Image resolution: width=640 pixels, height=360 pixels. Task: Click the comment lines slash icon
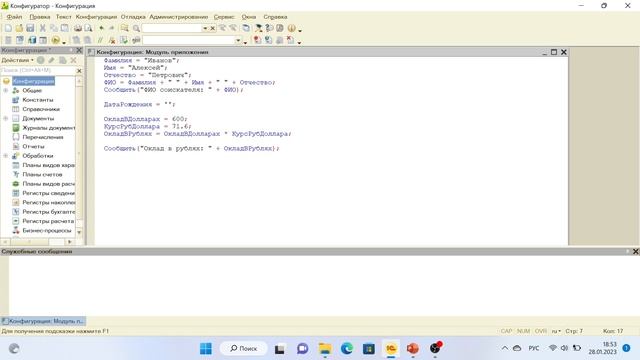[x=100, y=40]
